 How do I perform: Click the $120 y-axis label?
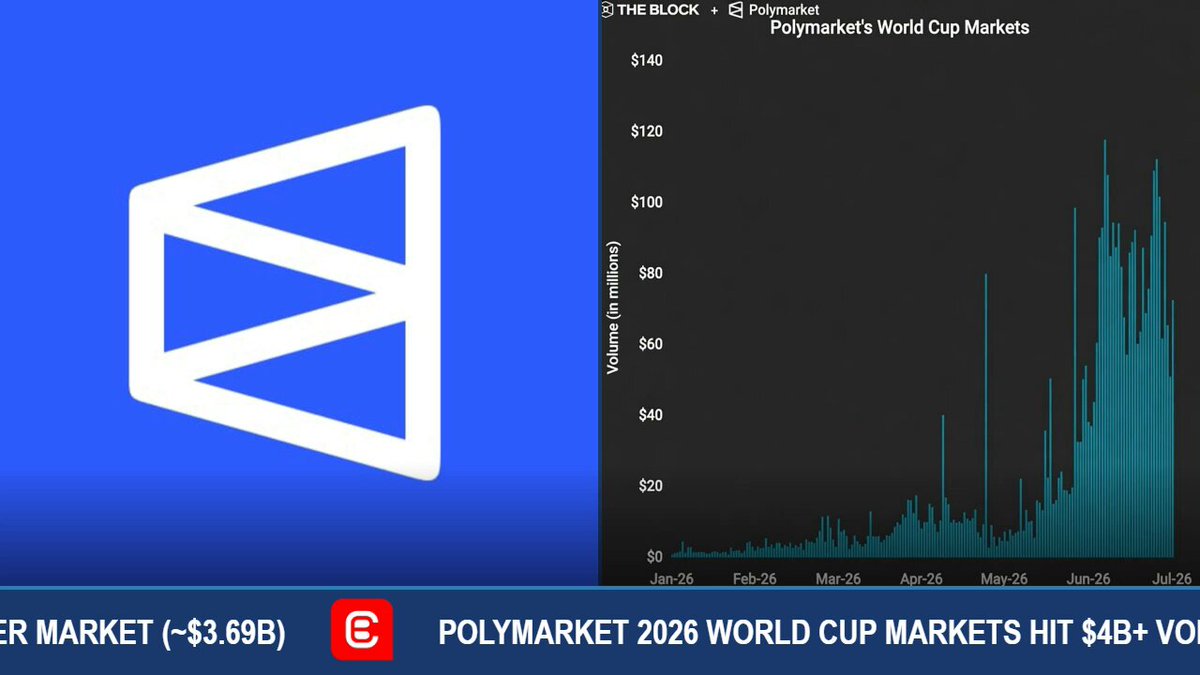(647, 131)
